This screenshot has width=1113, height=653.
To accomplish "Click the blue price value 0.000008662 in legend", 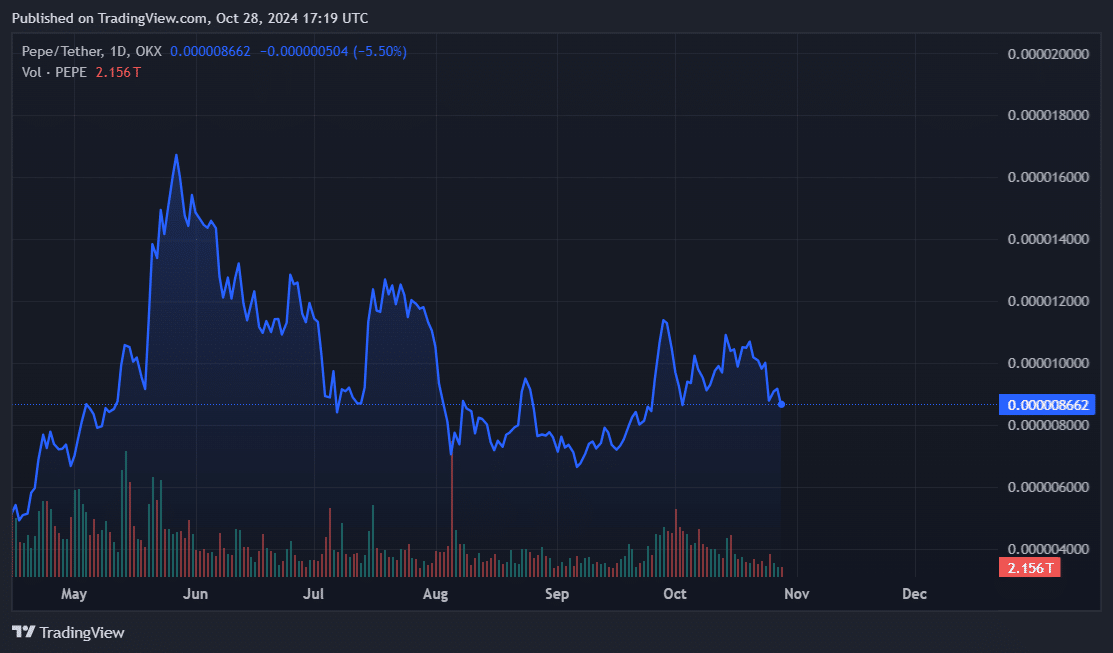I will coord(210,51).
